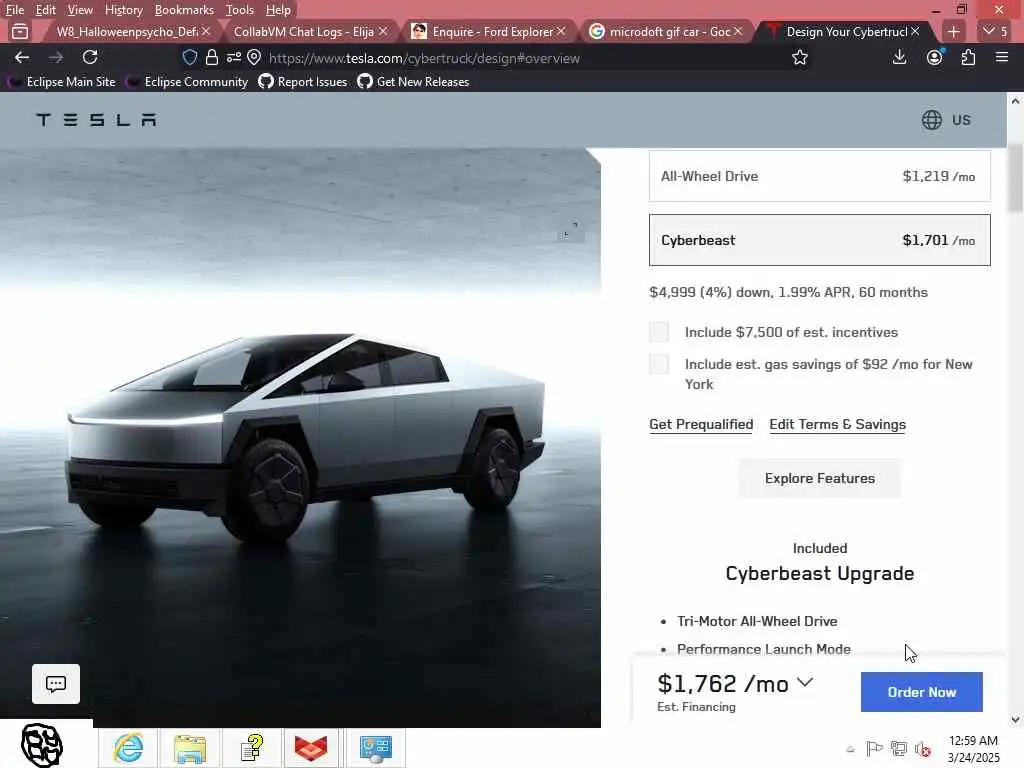Open a new tab with the plus icon
Viewport: 1024px width, 768px height.
tap(953, 31)
